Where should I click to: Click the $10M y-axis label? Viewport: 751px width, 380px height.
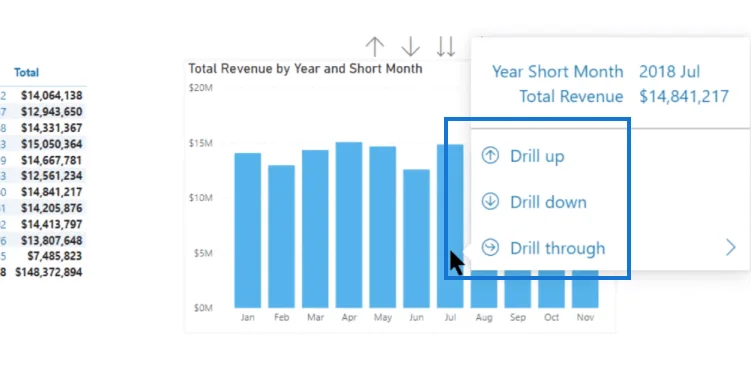tap(201, 197)
